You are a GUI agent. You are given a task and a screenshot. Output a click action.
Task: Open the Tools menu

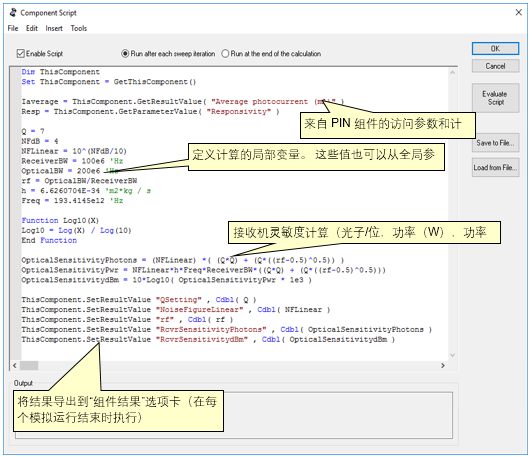pyautogui.click(x=79, y=28)
